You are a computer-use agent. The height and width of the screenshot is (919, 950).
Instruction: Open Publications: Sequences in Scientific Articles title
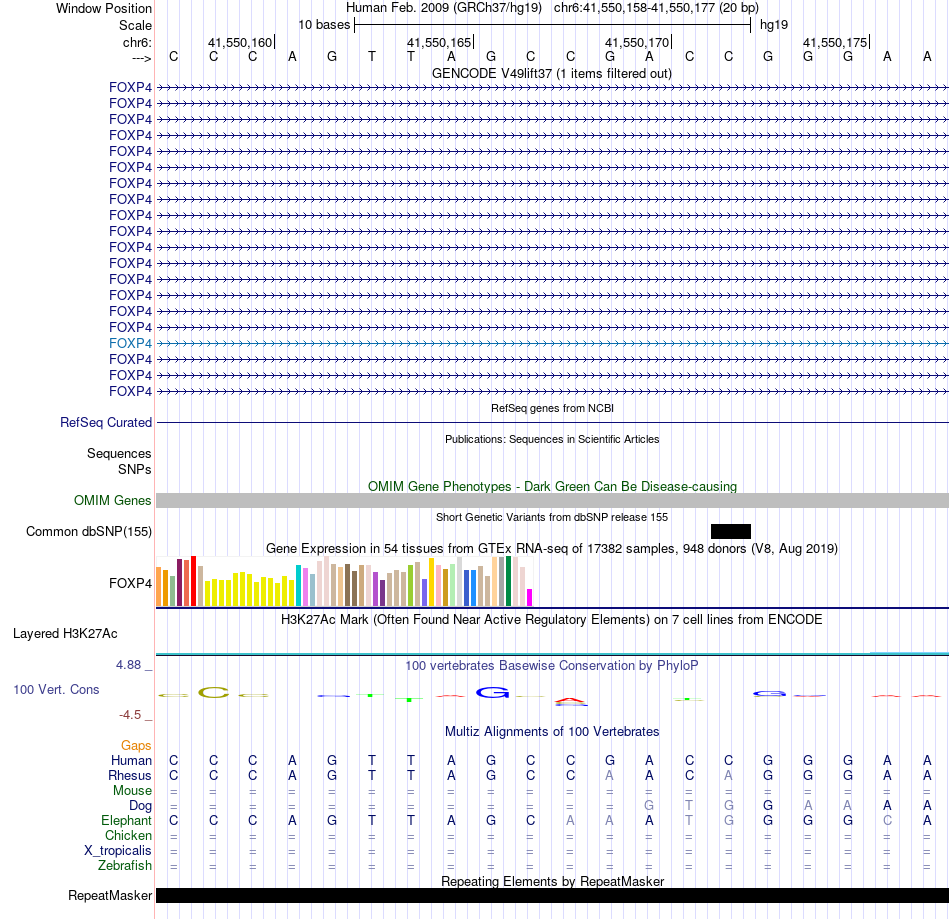552,439
